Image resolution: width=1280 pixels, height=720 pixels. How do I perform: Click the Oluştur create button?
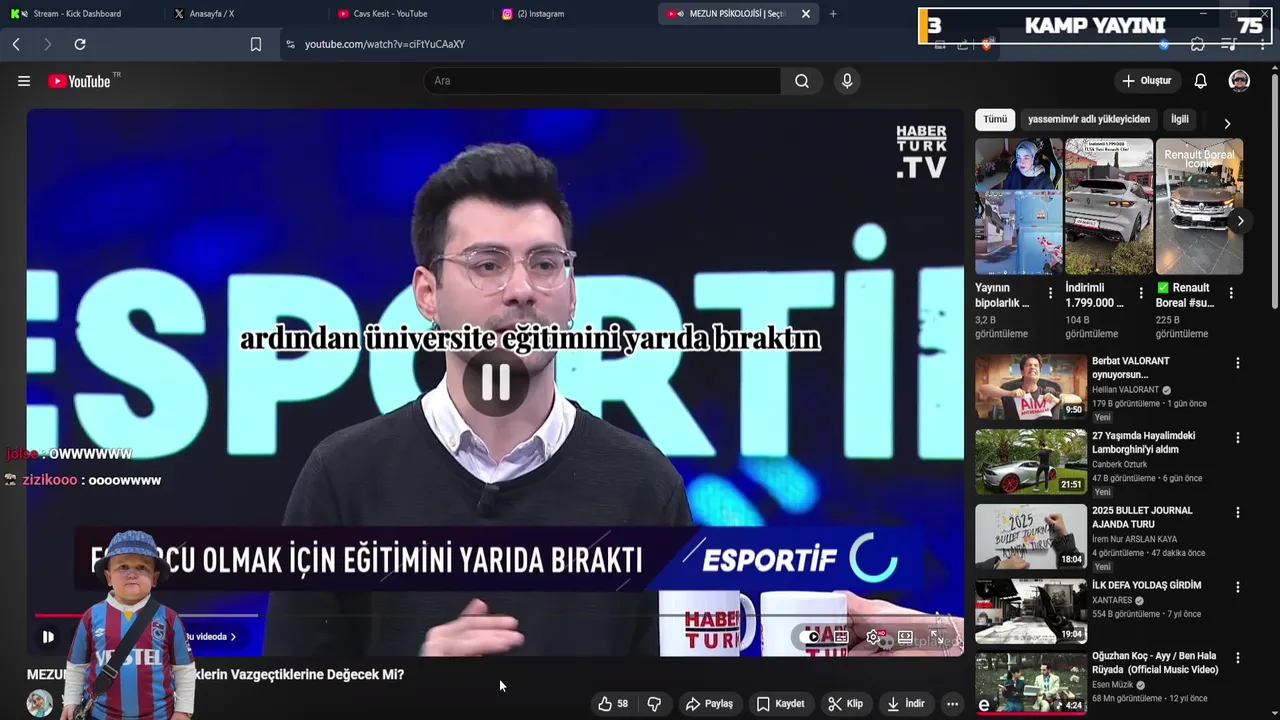point(1146,81)
